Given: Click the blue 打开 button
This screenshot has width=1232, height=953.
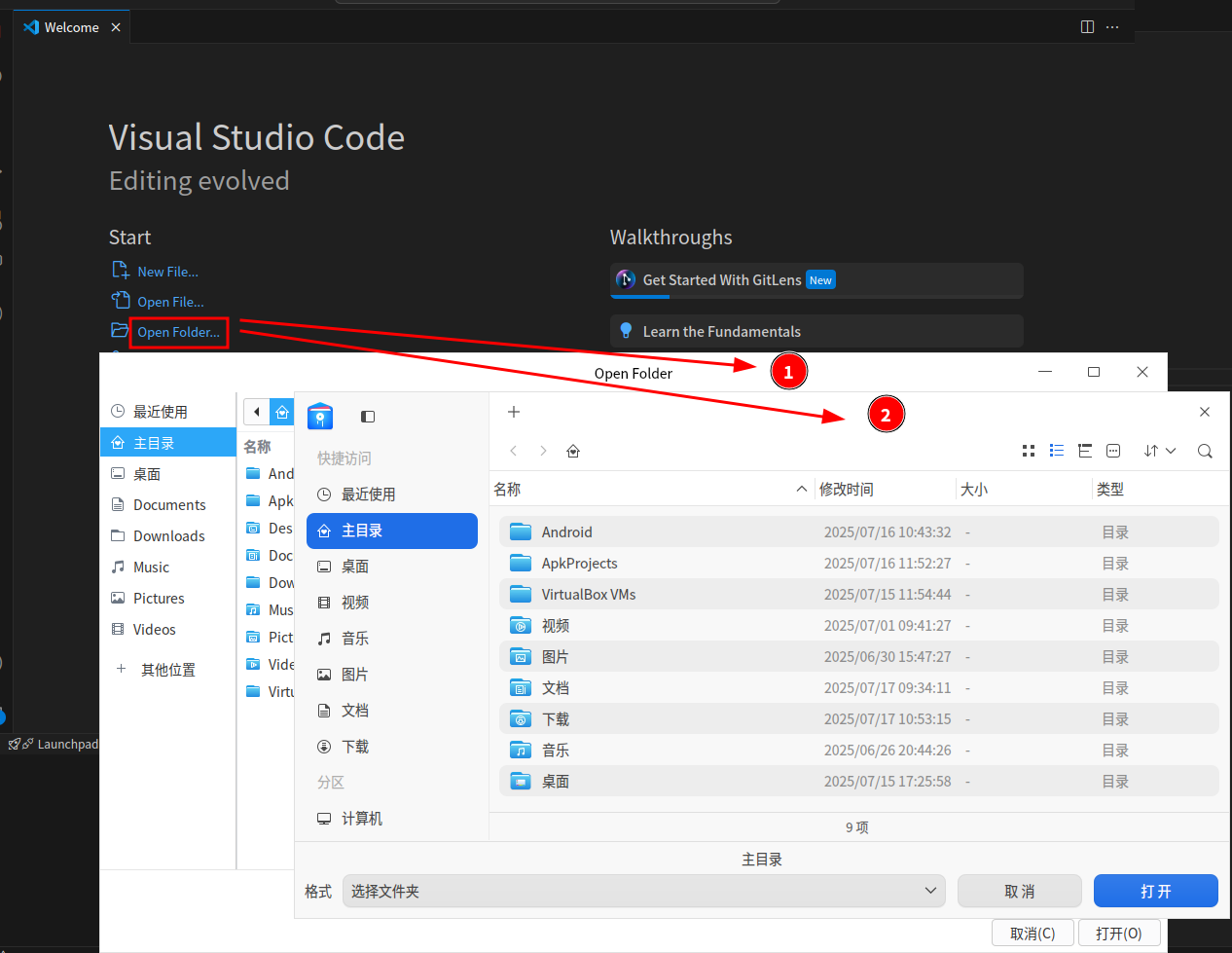Looking at the screenshot, I should tap(1156, 891).
